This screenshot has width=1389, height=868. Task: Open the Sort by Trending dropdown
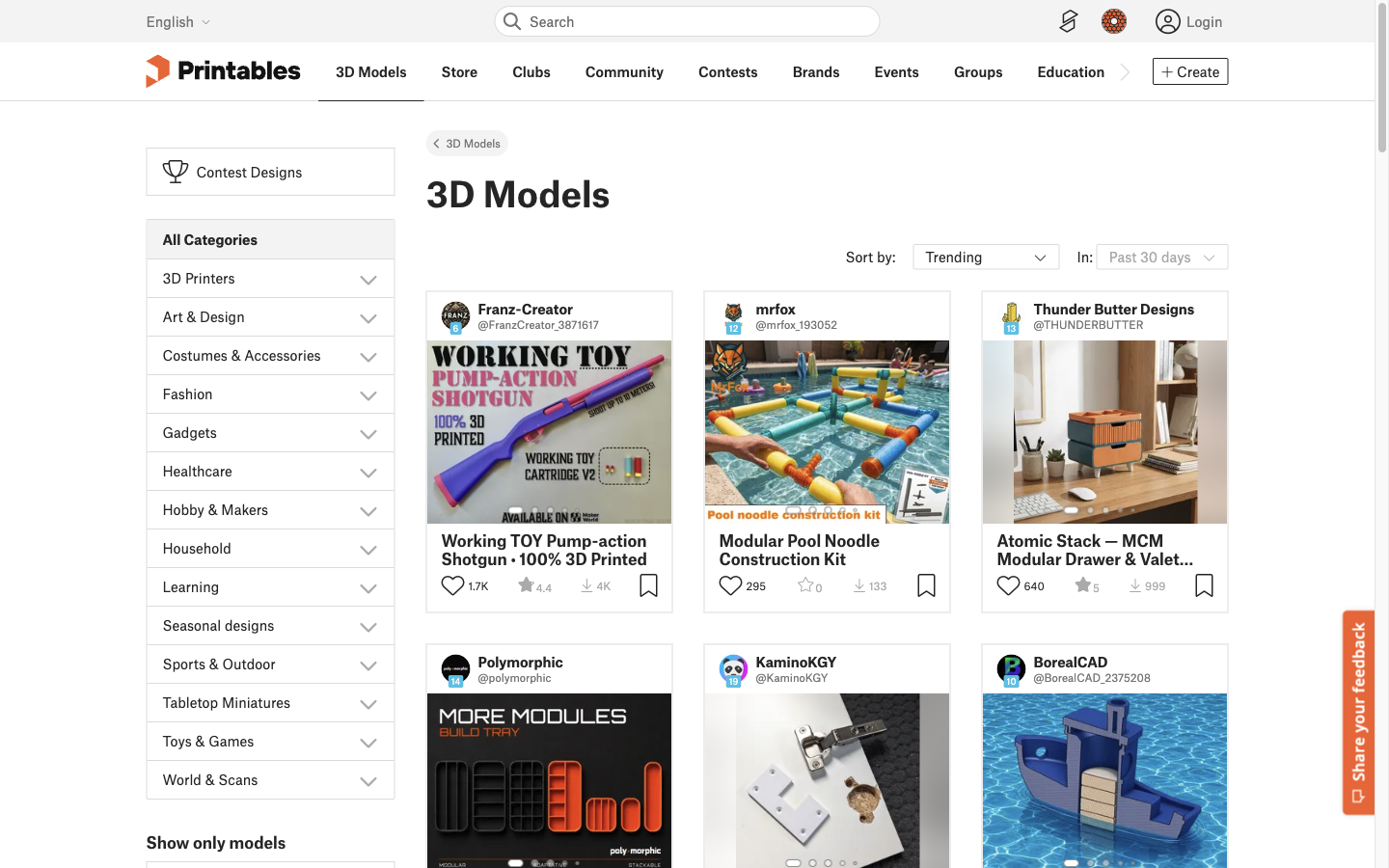pyautogui.click(x=986, y=257)
